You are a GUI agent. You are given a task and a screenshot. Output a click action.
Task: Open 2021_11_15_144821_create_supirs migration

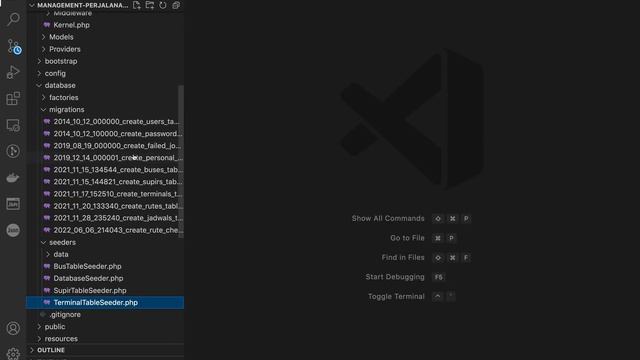pyautogui.click(x=105, y=182)
